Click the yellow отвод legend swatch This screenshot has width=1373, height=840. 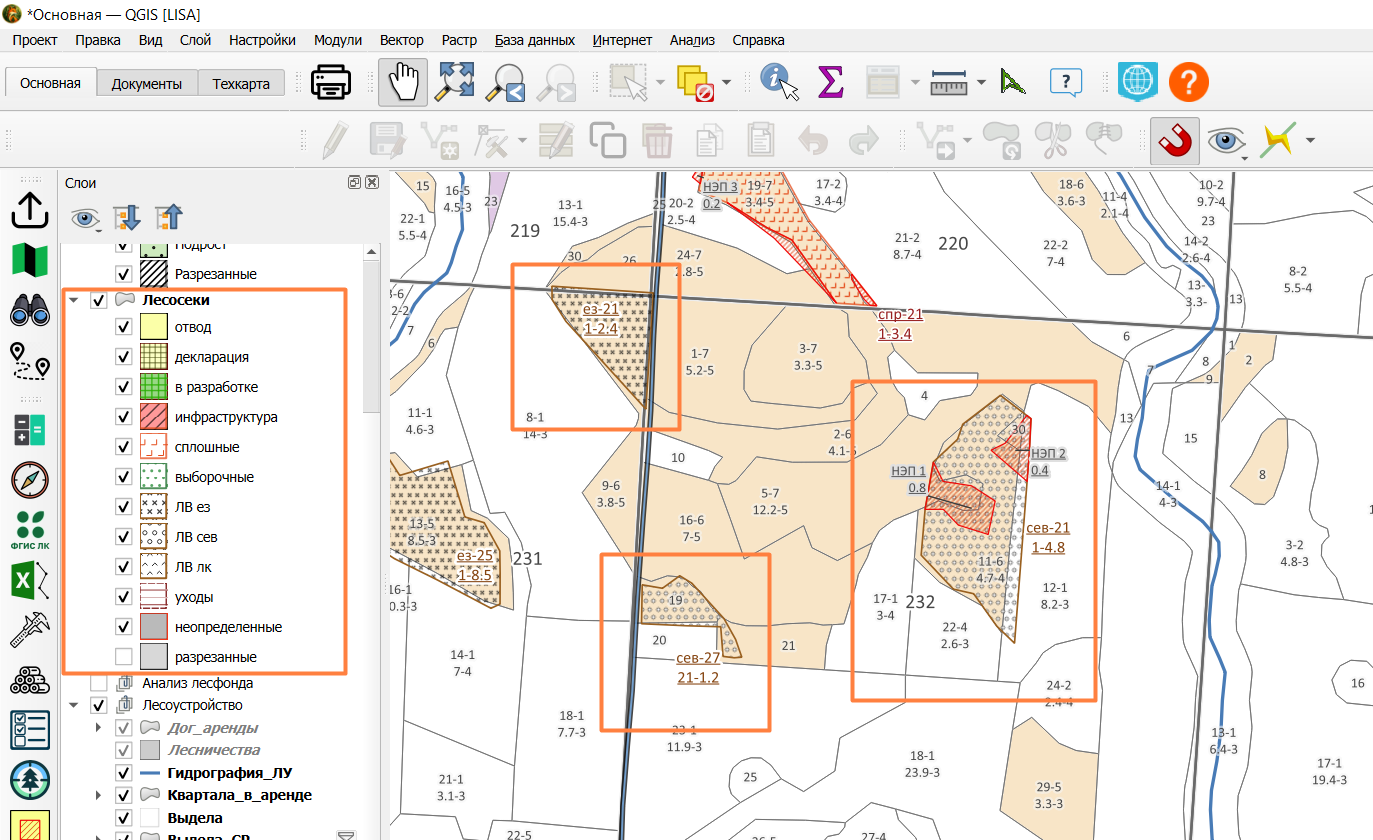153,327
